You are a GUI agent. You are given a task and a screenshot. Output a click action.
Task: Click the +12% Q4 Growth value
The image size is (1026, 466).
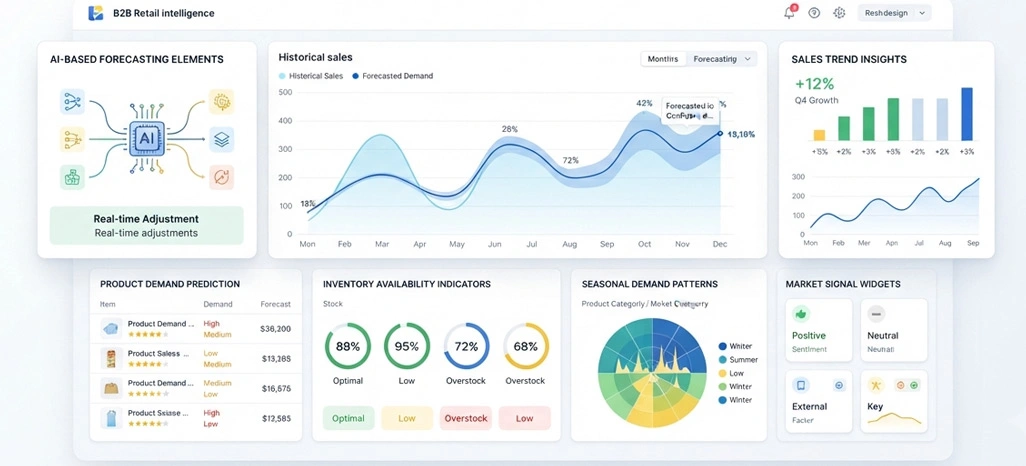(x=815, y=84)
